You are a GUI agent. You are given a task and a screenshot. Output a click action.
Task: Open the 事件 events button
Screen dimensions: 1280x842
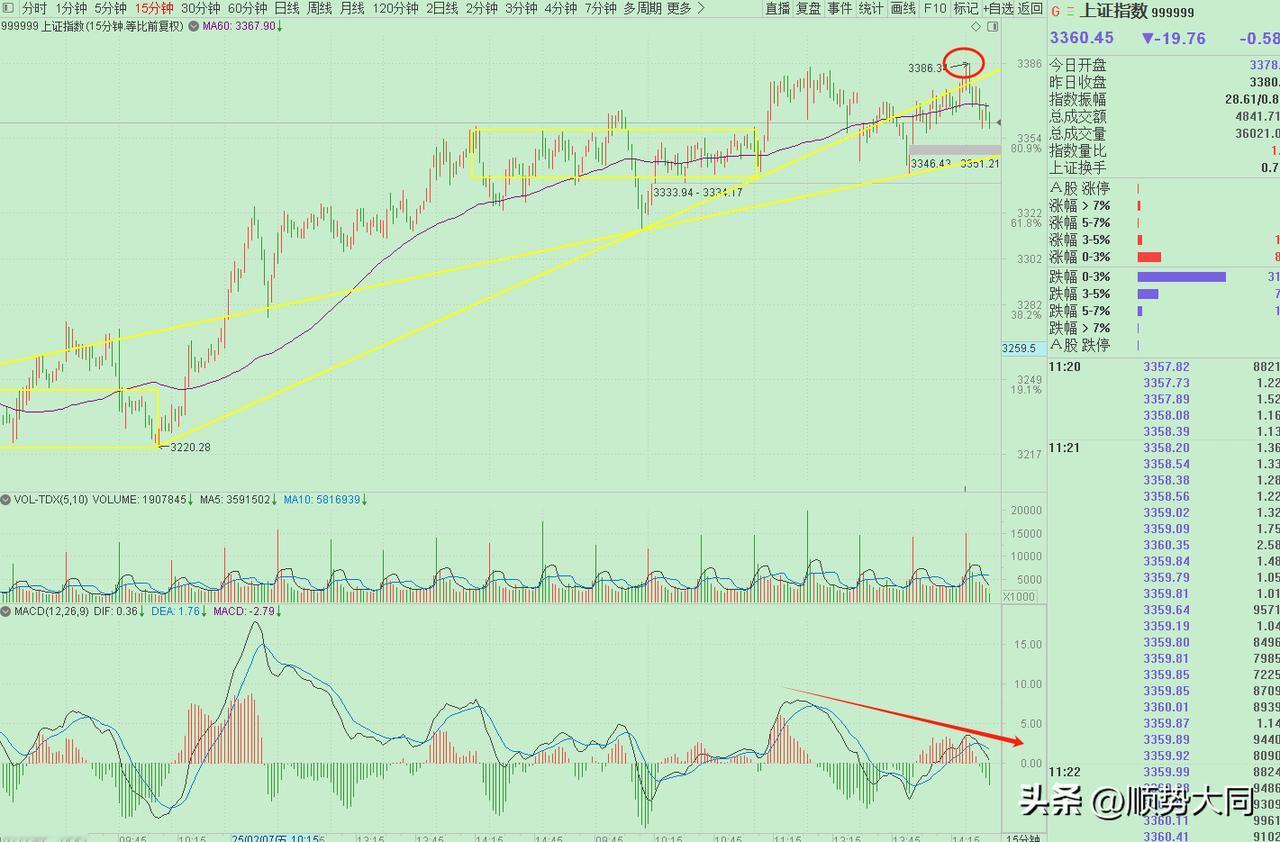(840, 8)
